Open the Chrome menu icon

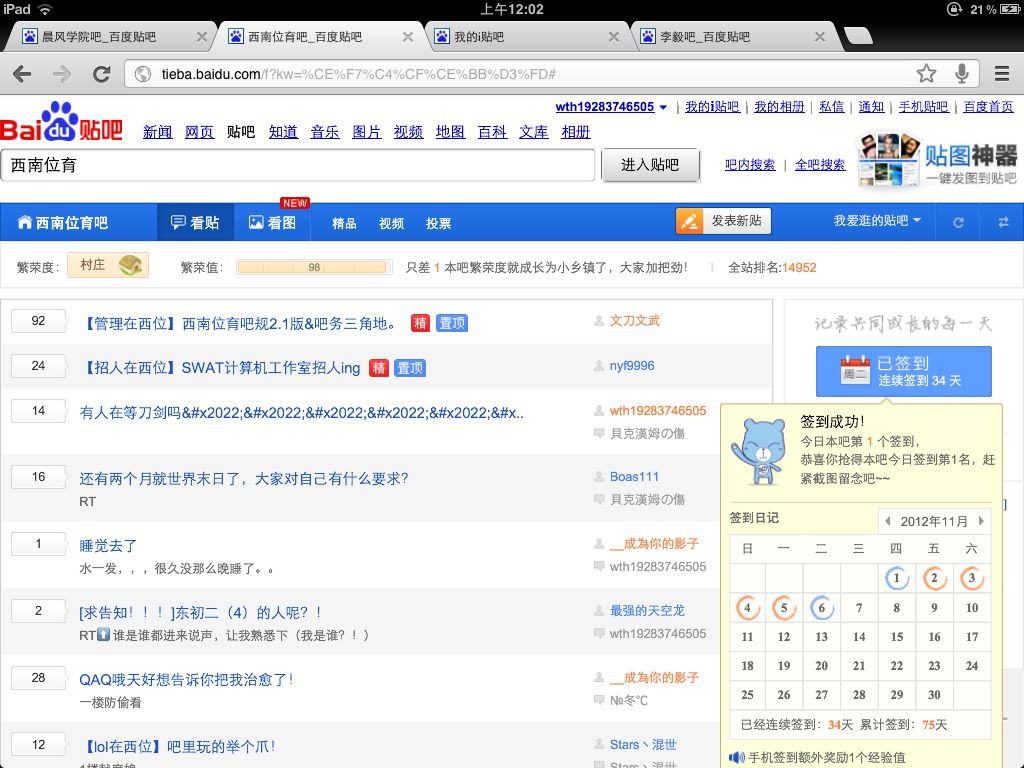tap(1002, 73)
